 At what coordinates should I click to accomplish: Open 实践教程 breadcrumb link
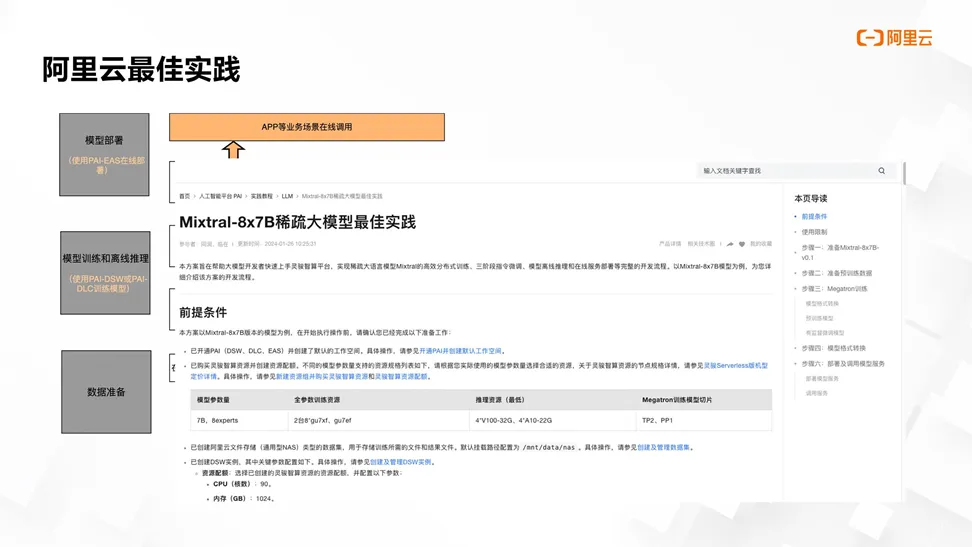click(x=262, y=196)
